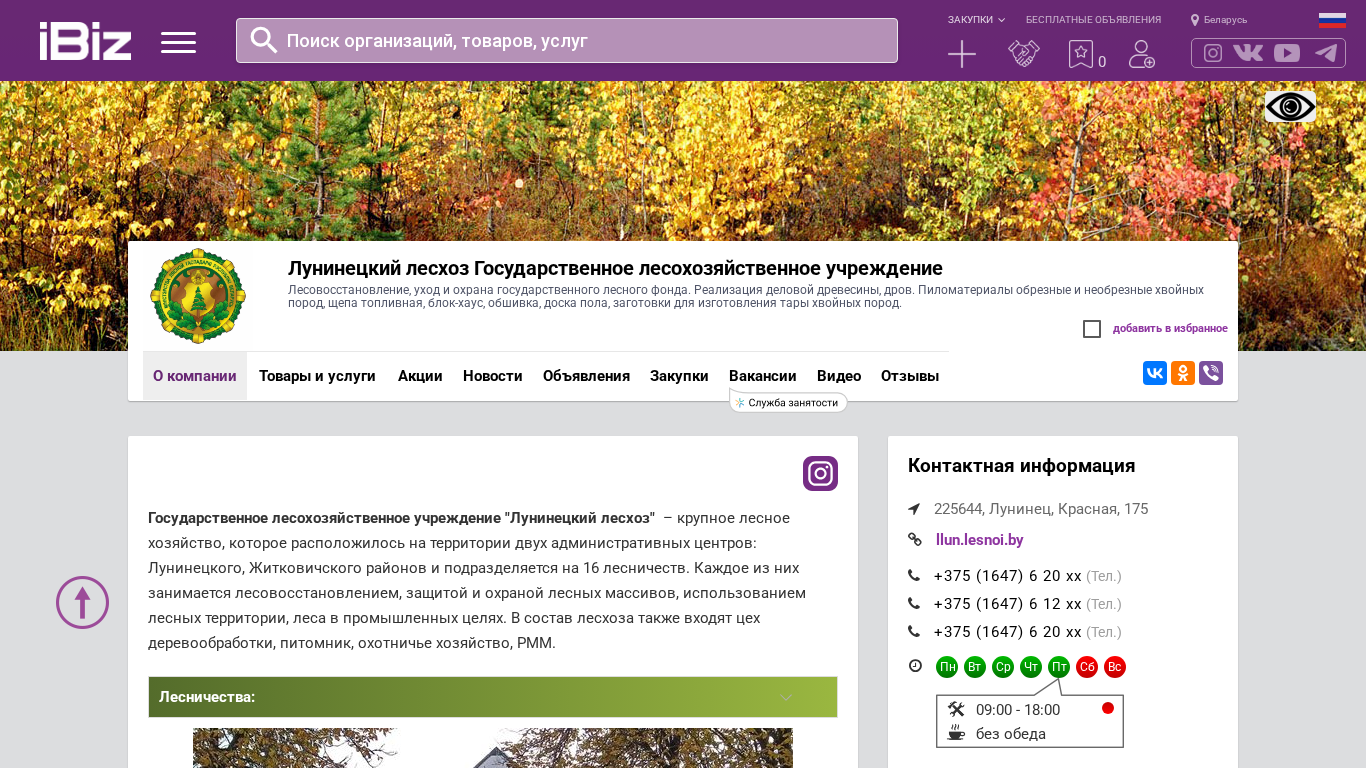Share the page via Viber icon
This screenshot has height=768, width=1366.
pos(1210,373)
